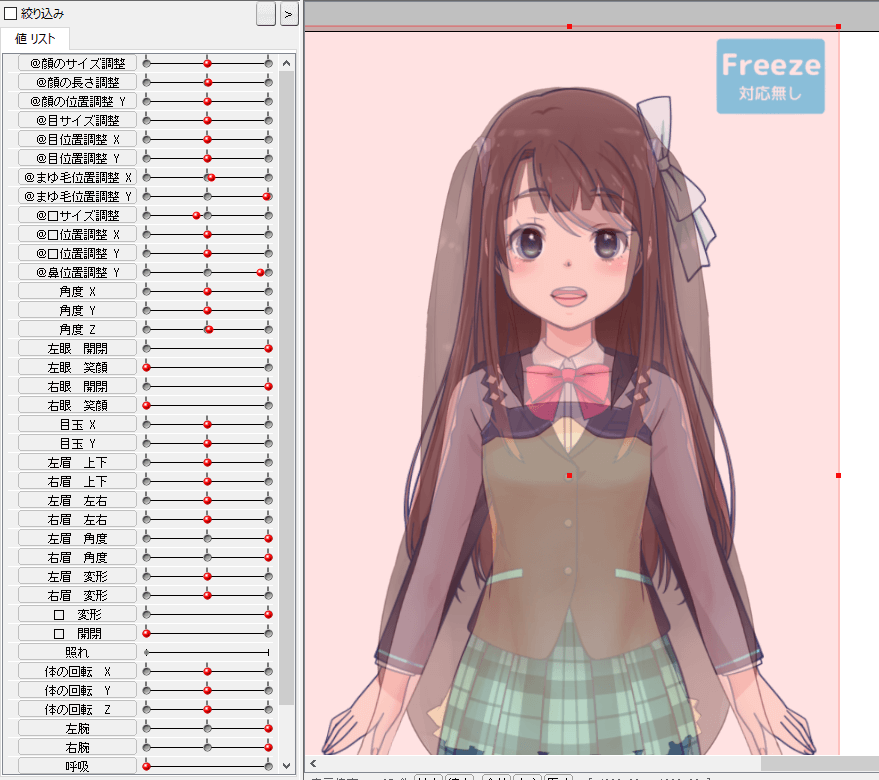
Task: Select the @口位置調整 X parameter label
Action: (77, 234)
